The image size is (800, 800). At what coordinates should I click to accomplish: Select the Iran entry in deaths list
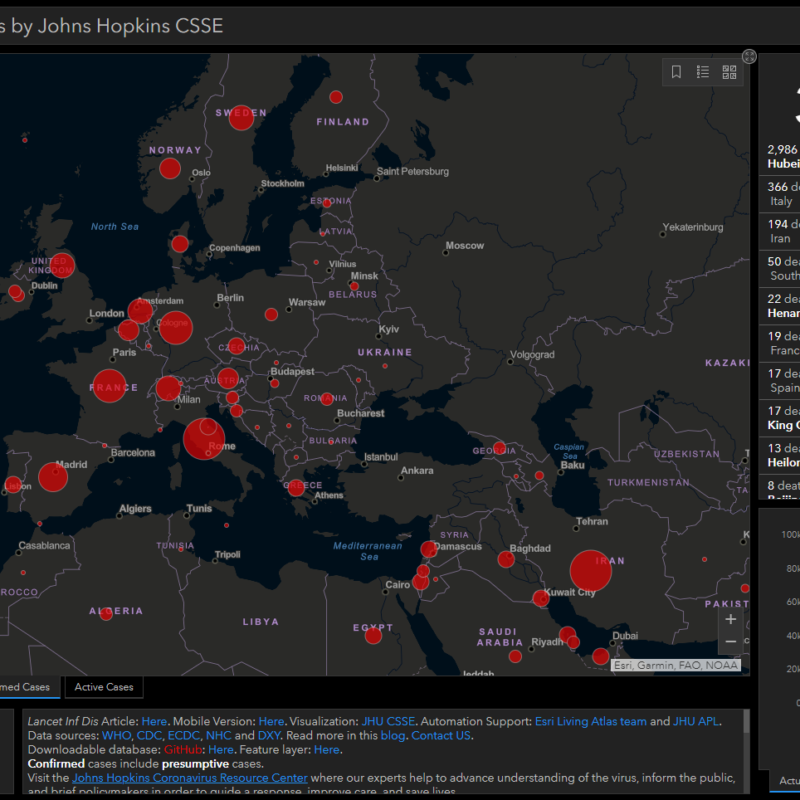tap(780, 231)
